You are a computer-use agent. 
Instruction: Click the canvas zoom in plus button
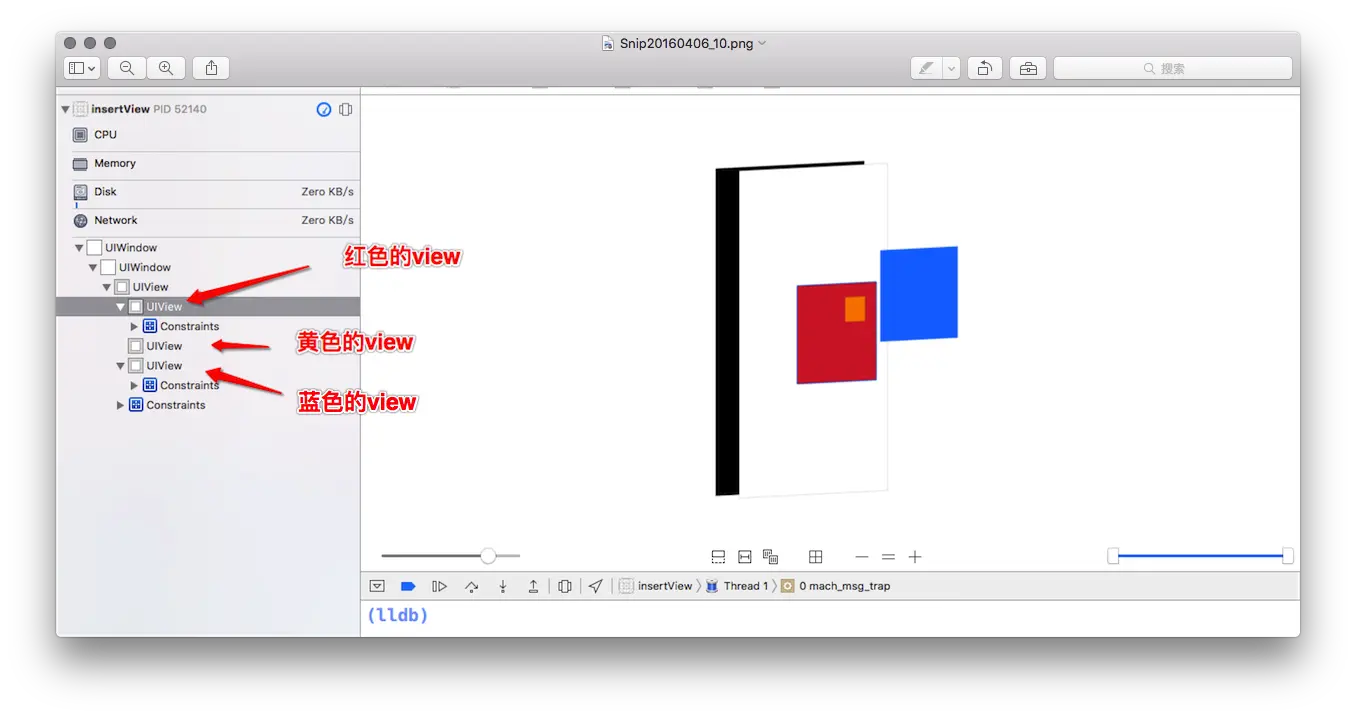(x=914, y=557)
